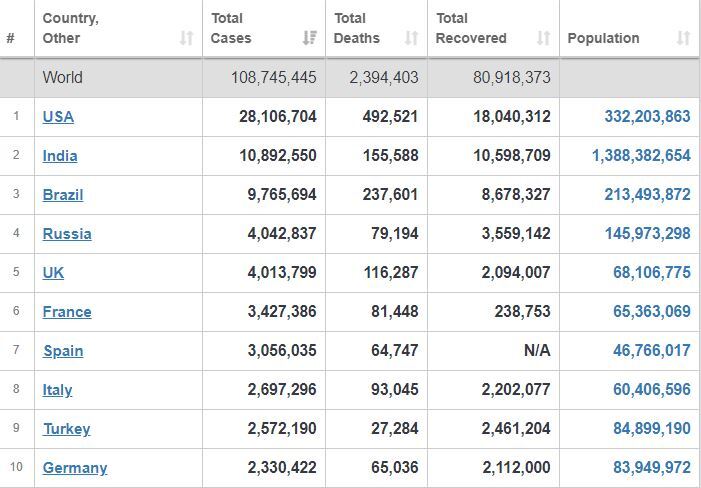The height and width of the screenshot is (488, 701).
Task: Open the Russia country link
Action: pyautogui.click(x=67, y=234)
